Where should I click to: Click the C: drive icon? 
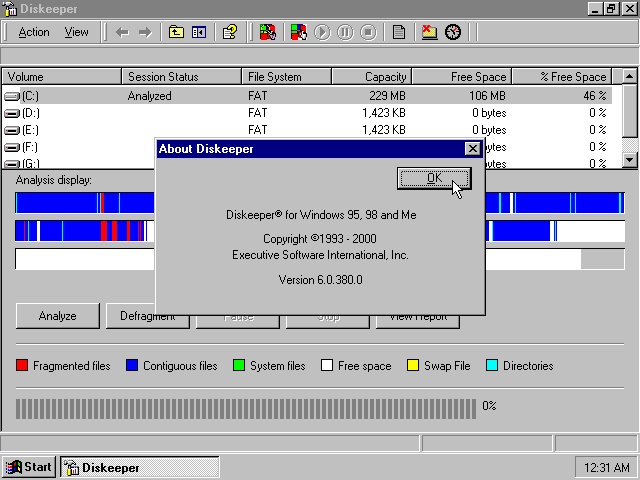click(x=11, y=96)
